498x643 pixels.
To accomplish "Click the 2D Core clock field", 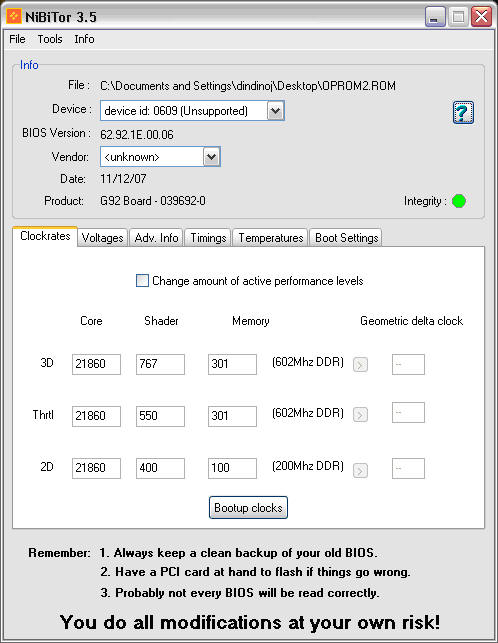I will pos(96,468).
